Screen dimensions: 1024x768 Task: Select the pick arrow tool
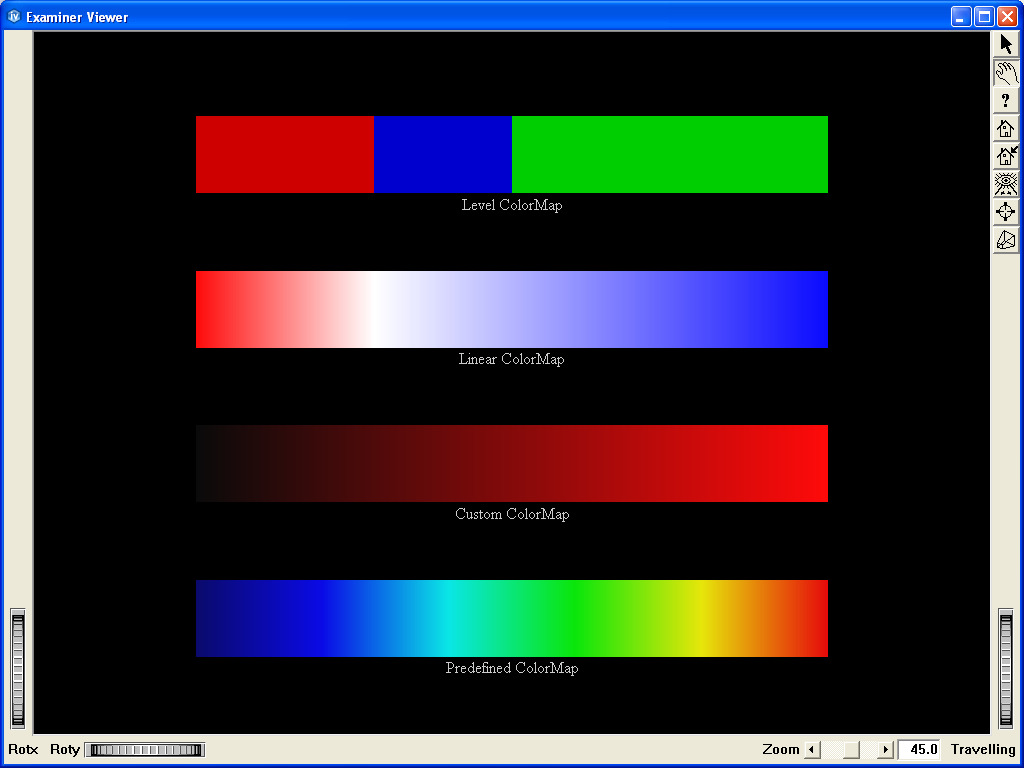(x=1006, y=44)
